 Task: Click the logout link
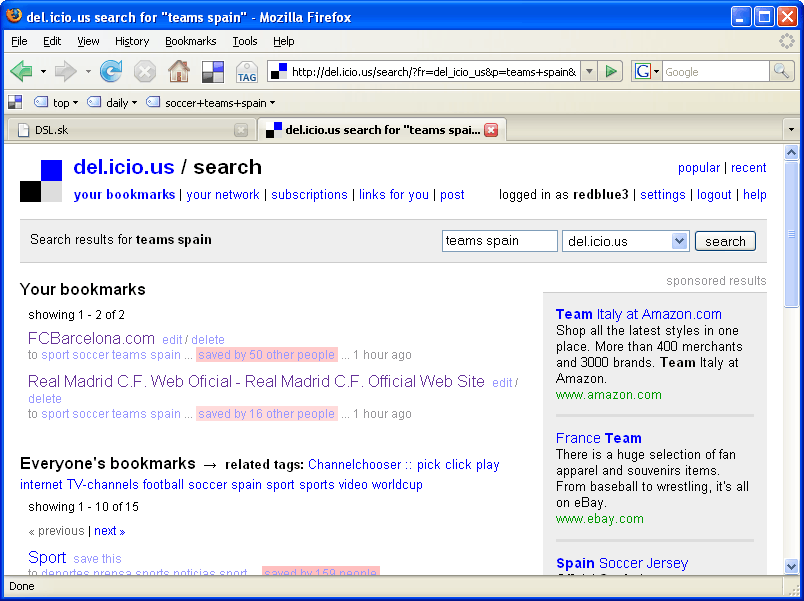[714, 194]
